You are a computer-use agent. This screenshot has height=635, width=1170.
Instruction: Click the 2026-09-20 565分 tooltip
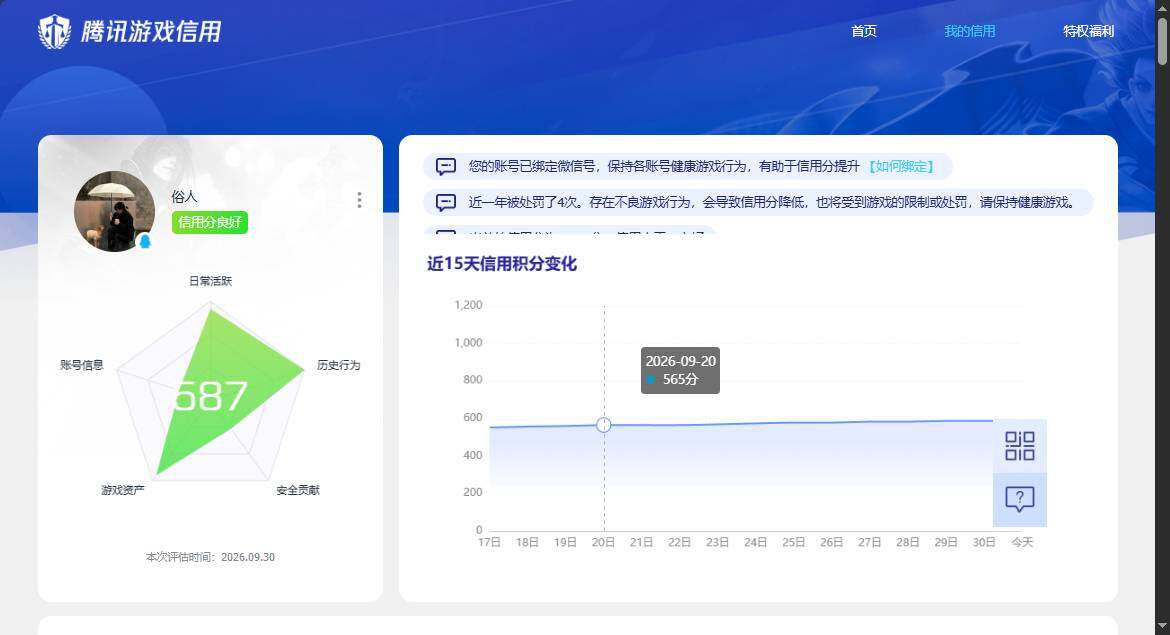pos(681,370)
